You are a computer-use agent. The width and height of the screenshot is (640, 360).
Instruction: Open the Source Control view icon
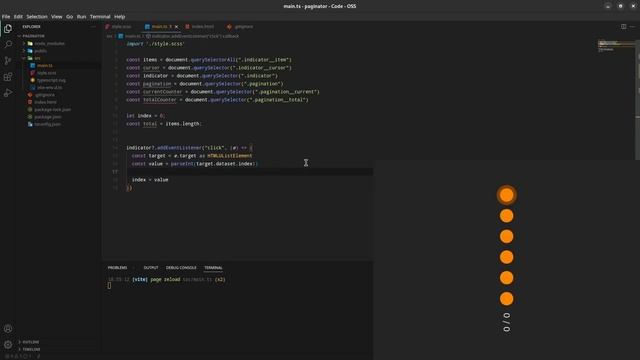[x=8, y=60]
